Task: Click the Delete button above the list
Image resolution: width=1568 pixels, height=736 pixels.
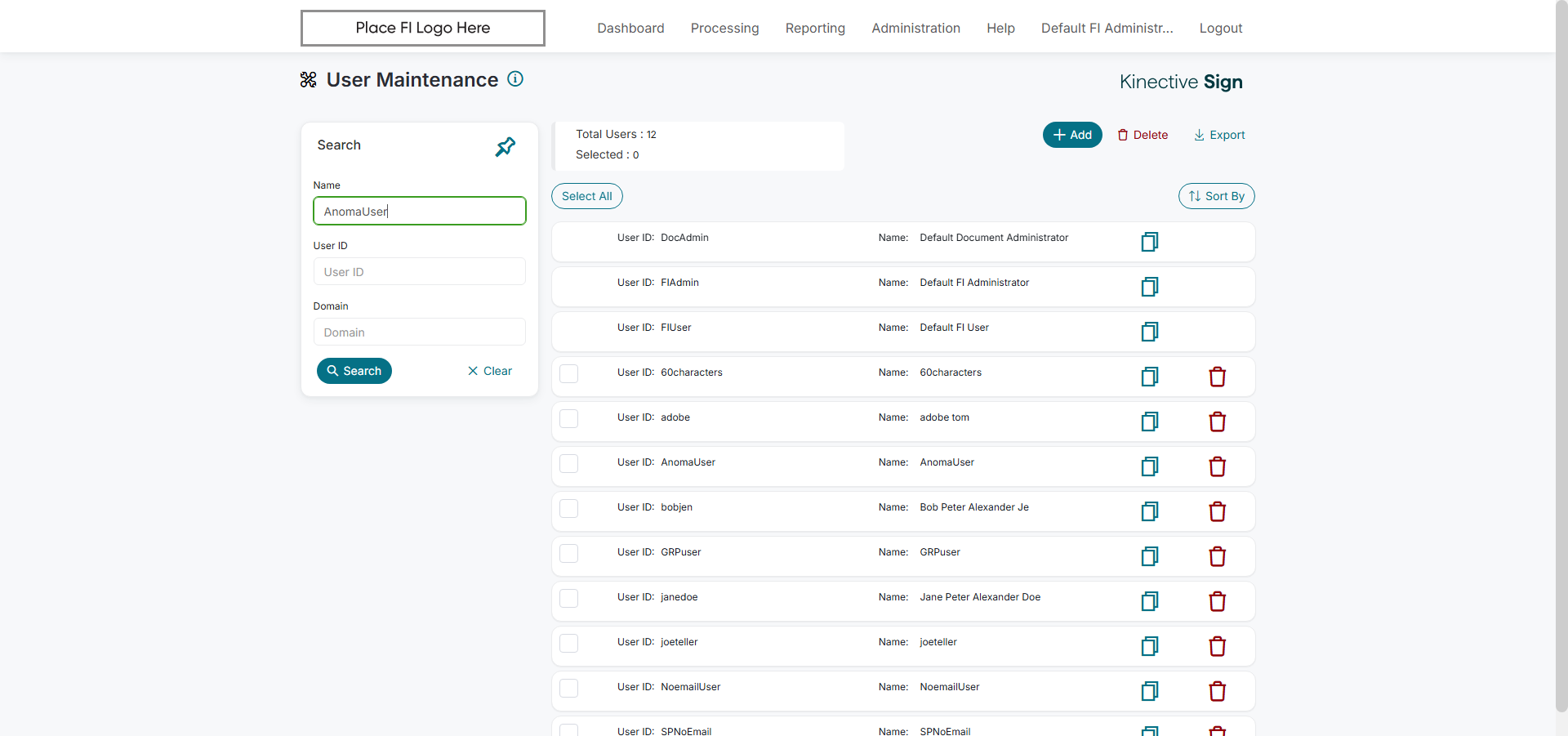Action: point(1143,135)
